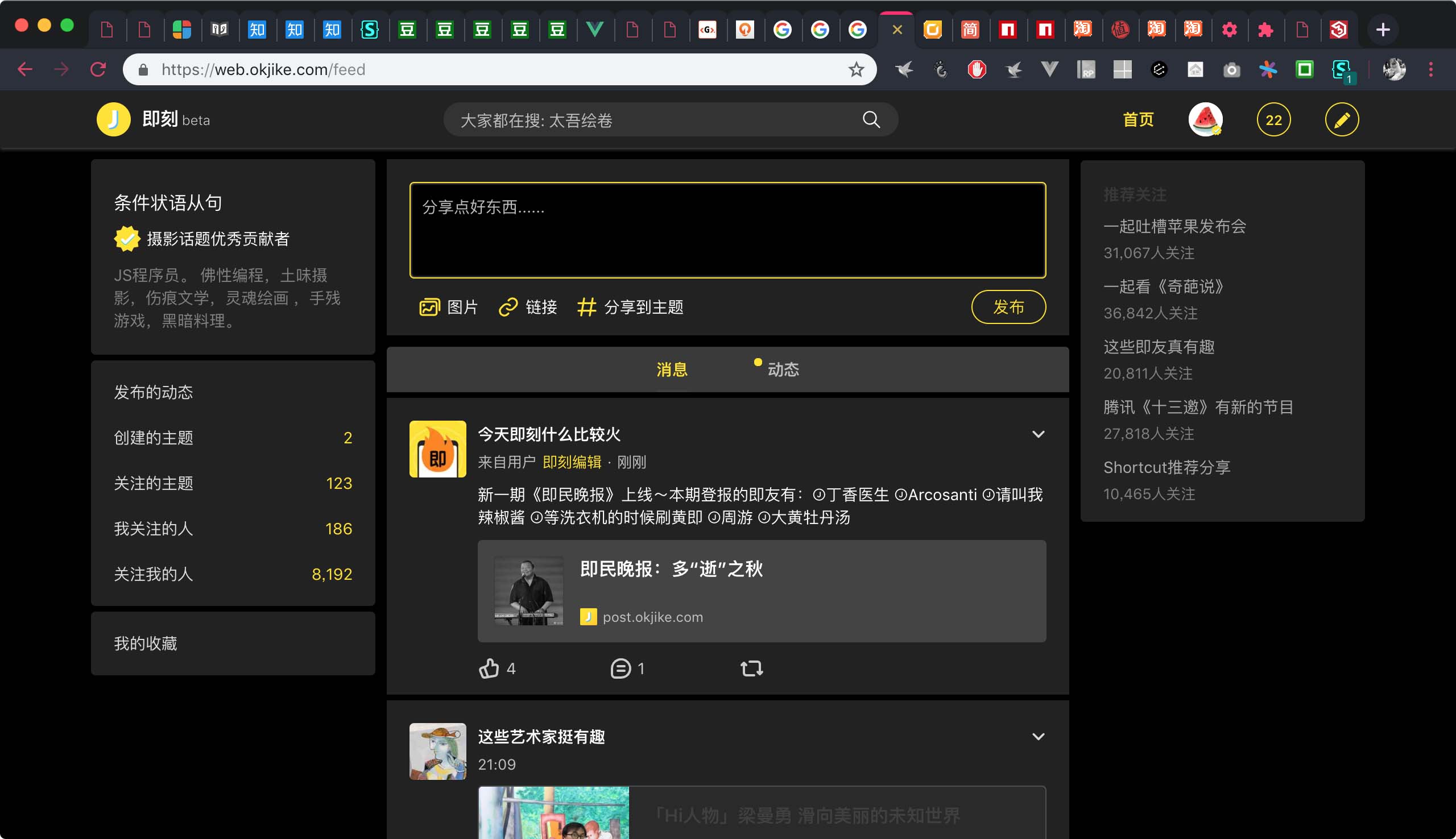
Task: Switch to the 消息 tab
Action: (672, 369)
